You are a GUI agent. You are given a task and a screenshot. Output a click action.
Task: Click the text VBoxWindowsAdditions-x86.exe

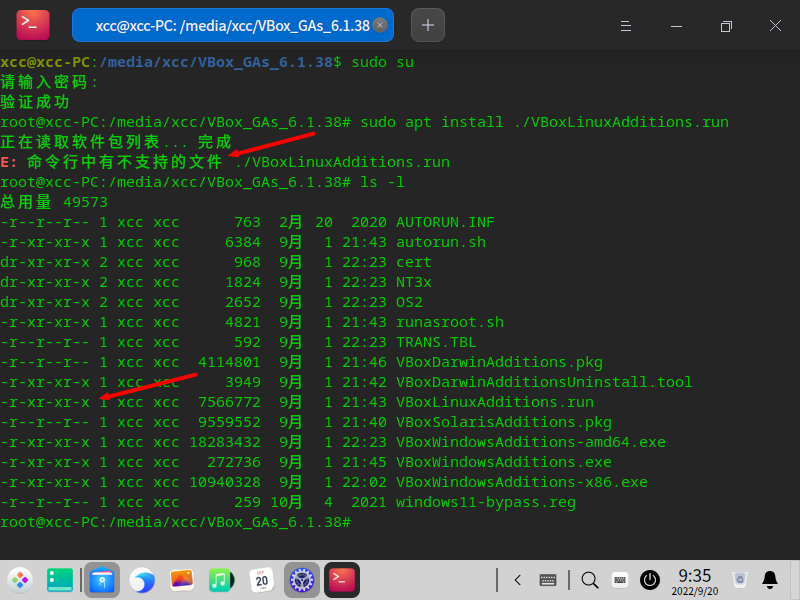click(522, 482)
